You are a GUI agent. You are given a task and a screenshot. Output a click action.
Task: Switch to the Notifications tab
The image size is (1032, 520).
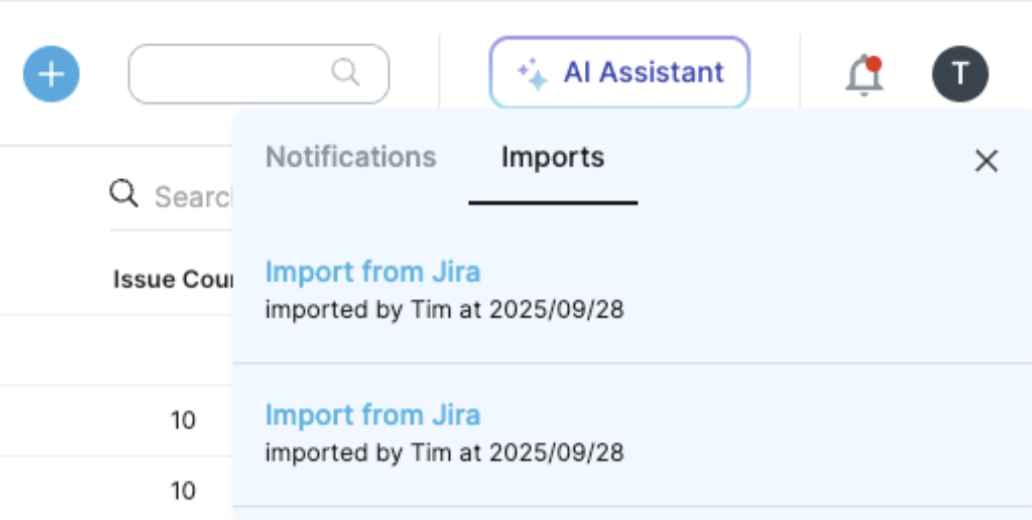point(351,157)
